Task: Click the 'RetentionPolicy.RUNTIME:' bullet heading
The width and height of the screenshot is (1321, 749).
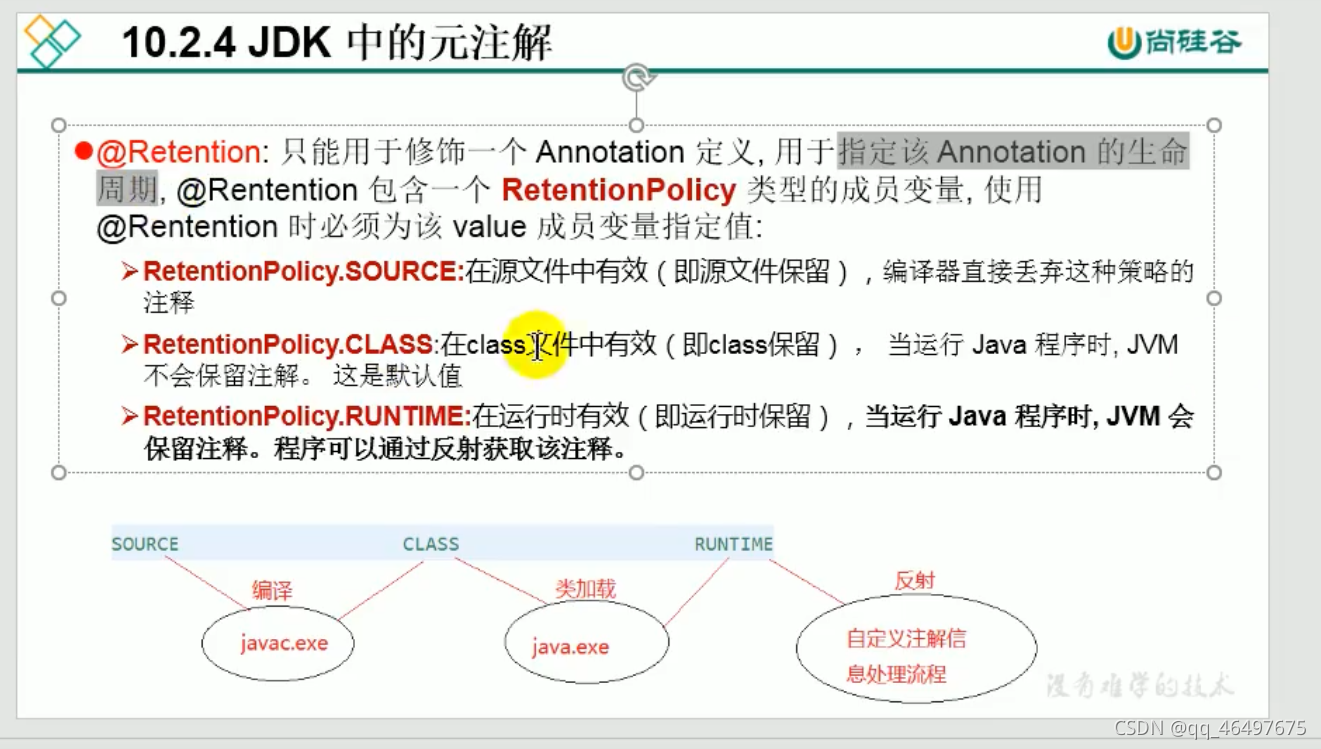Action: coord(307,416)
